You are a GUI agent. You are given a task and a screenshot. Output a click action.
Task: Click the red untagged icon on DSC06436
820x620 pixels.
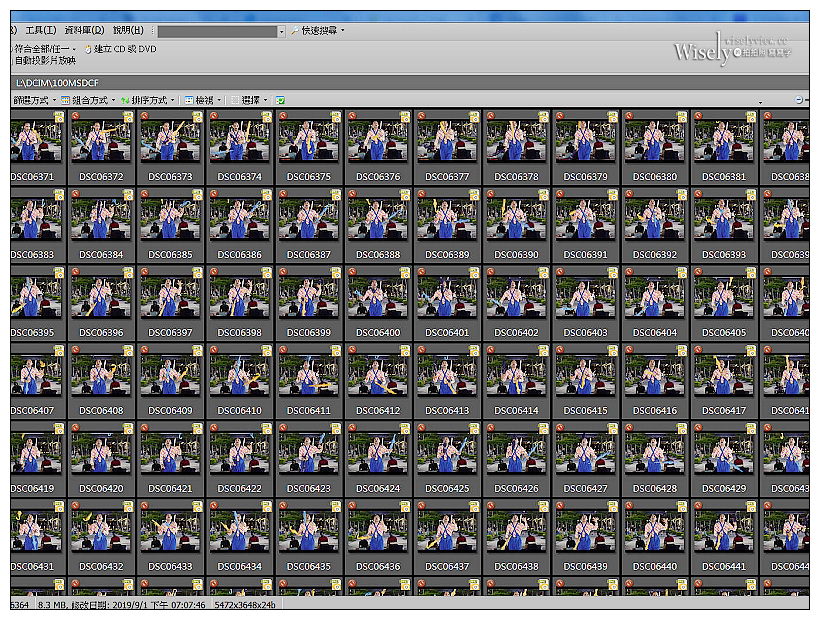352,505
